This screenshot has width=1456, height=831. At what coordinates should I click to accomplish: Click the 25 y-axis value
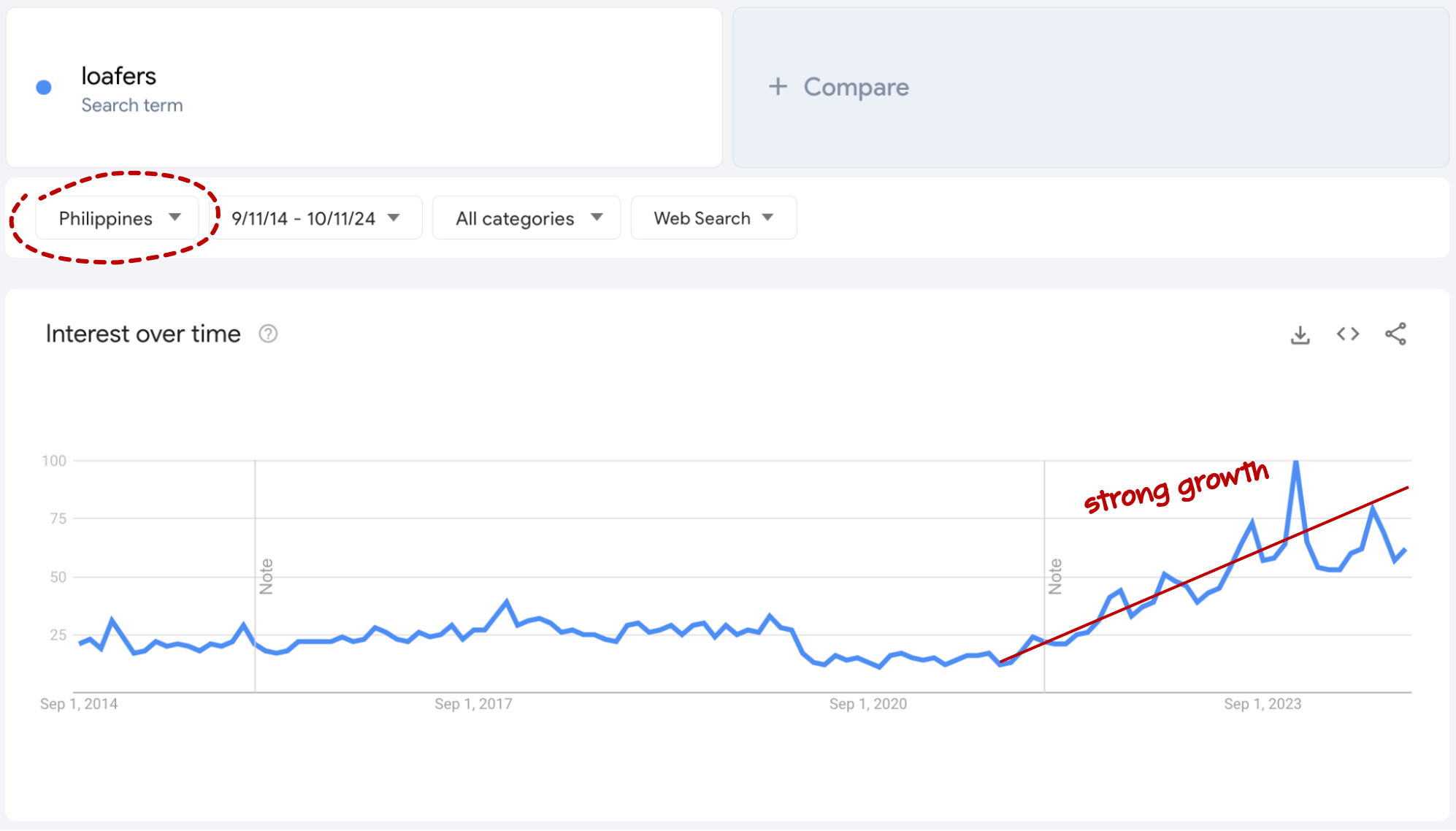click(x=58, y=635)
